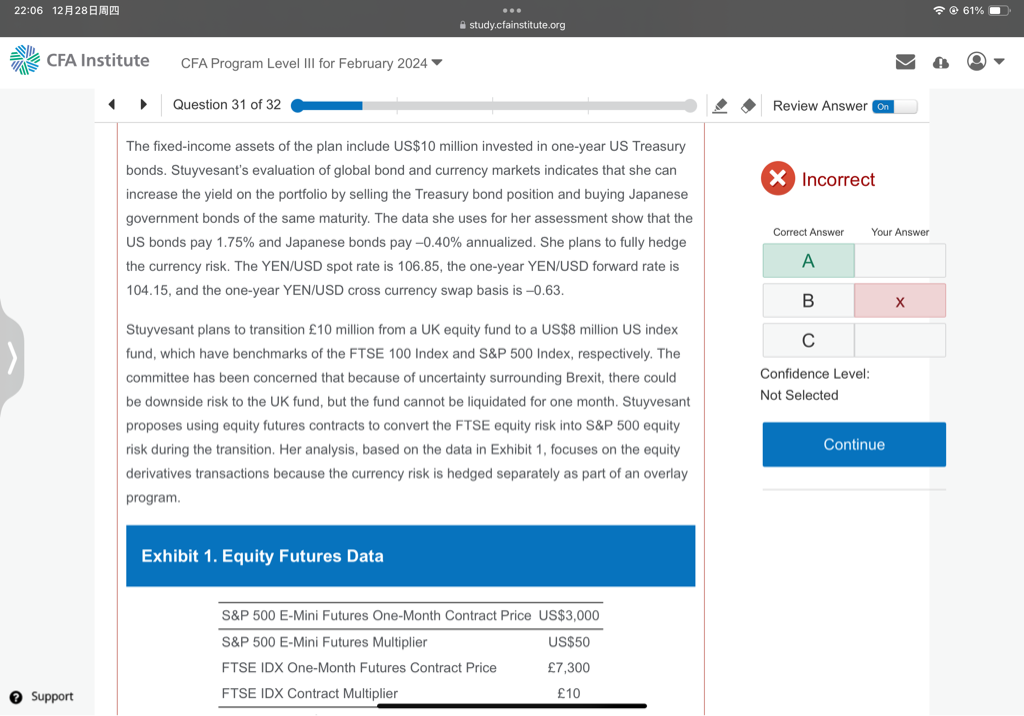Select answer option B

coord(808,301)
